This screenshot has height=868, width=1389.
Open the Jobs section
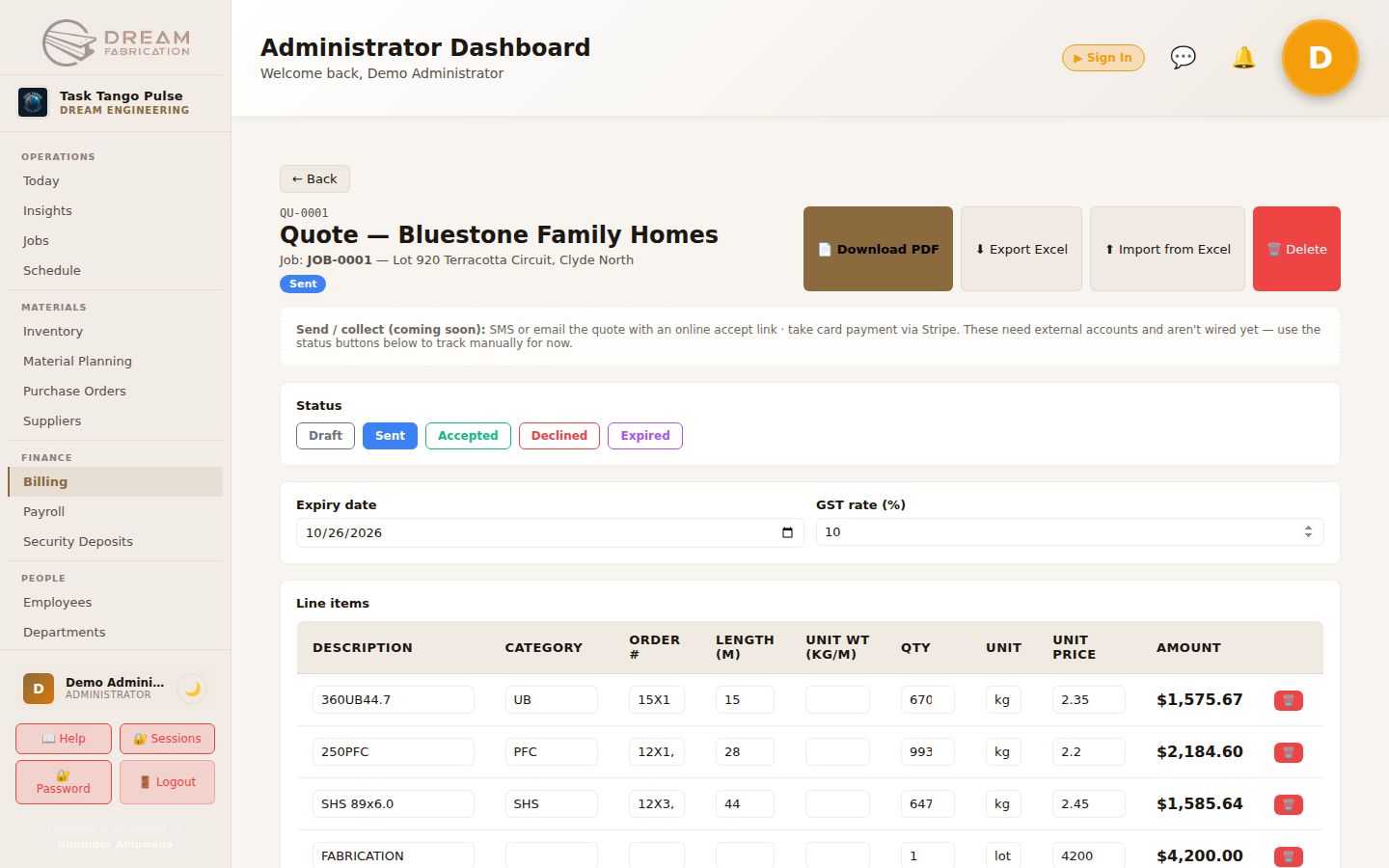point(115,240)
